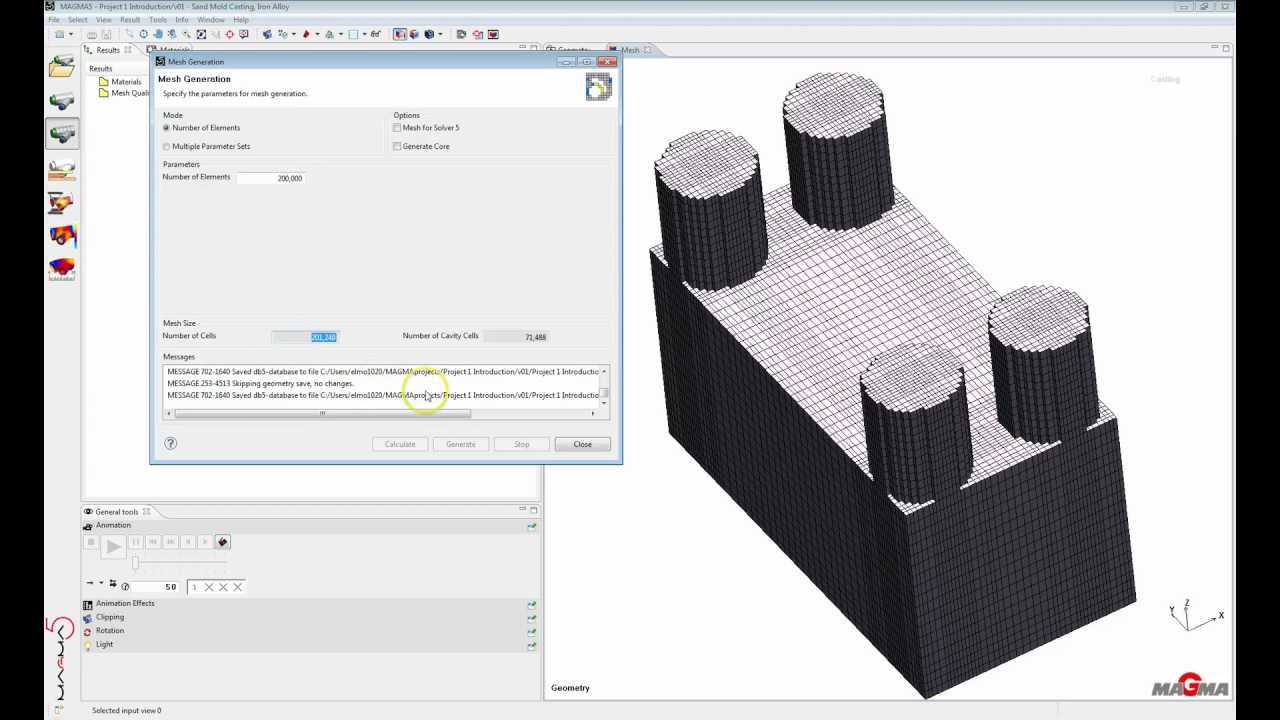Screen dimensions: 1280x720
Task: Open the Window menu
Action: tap(211, 20)
